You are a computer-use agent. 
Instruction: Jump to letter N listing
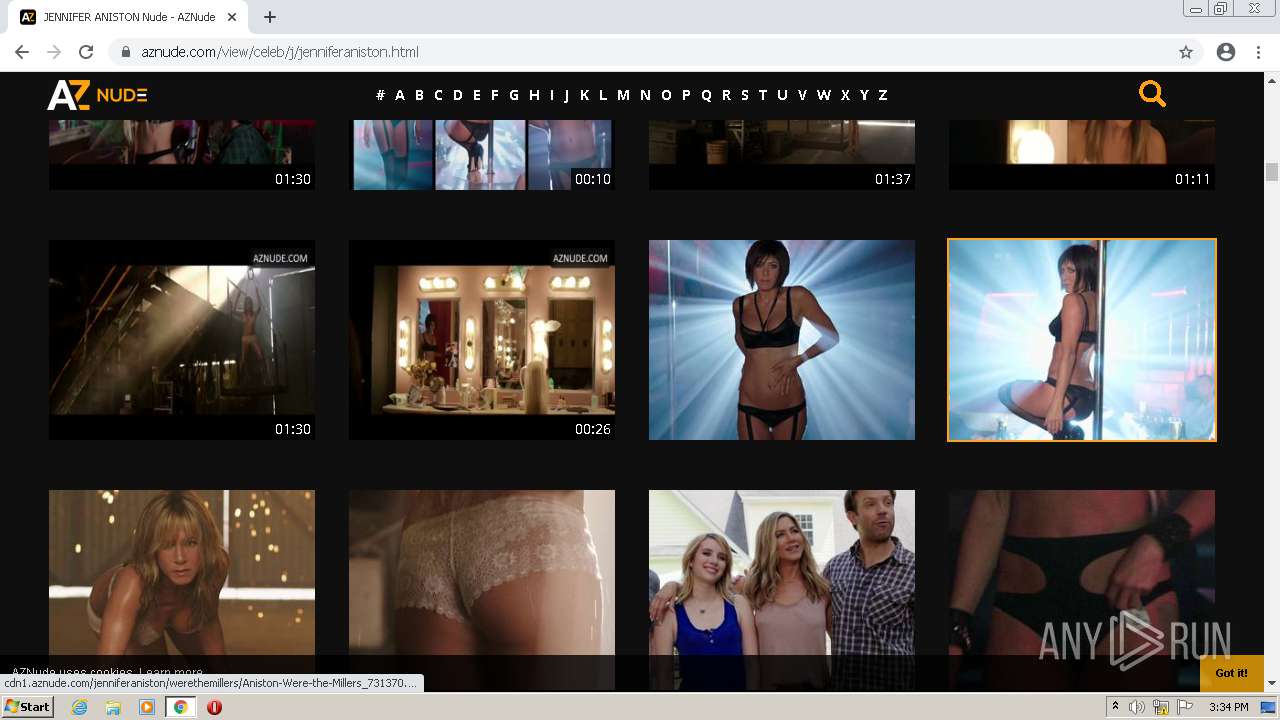pos(645,95)
